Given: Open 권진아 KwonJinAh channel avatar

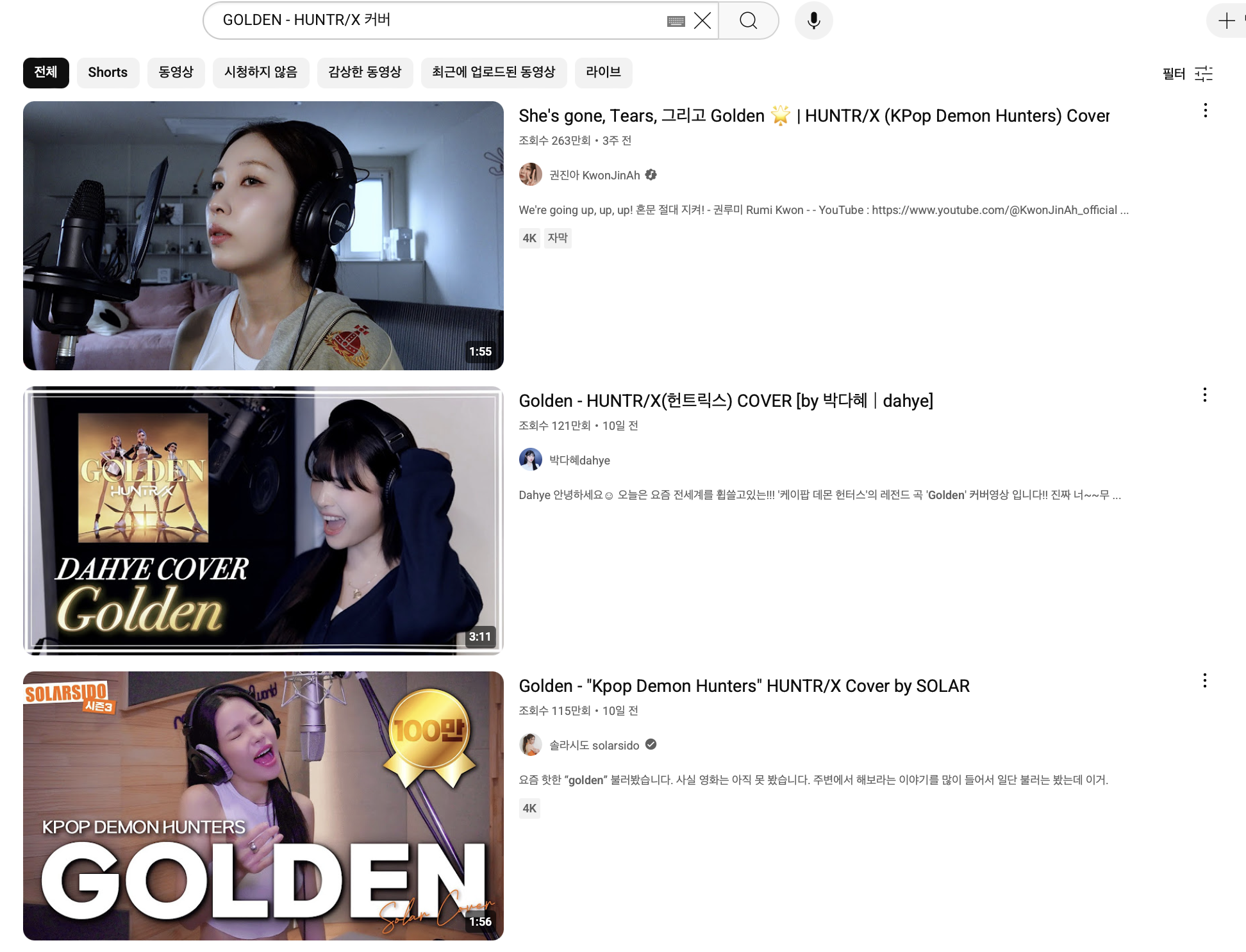Looking at the screenshot, I should click(530, 174).
